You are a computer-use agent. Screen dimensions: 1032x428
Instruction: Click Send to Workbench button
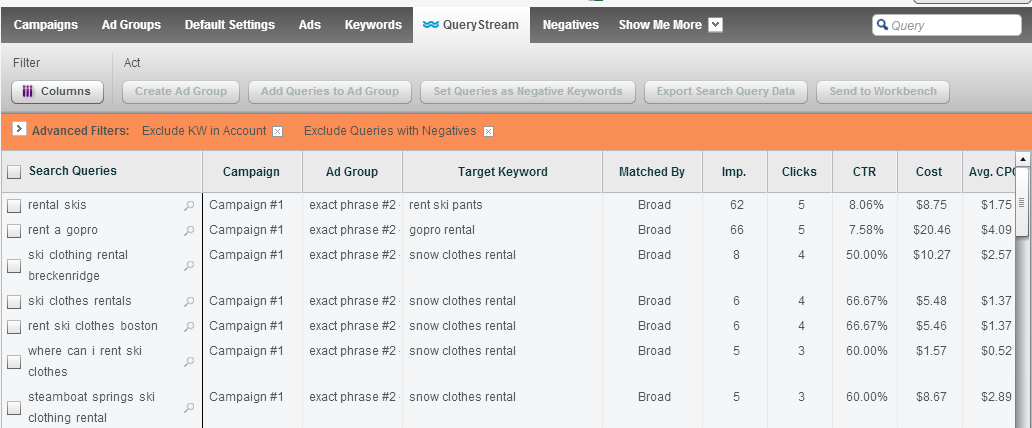pyautogui.click(x=883, y=92)
